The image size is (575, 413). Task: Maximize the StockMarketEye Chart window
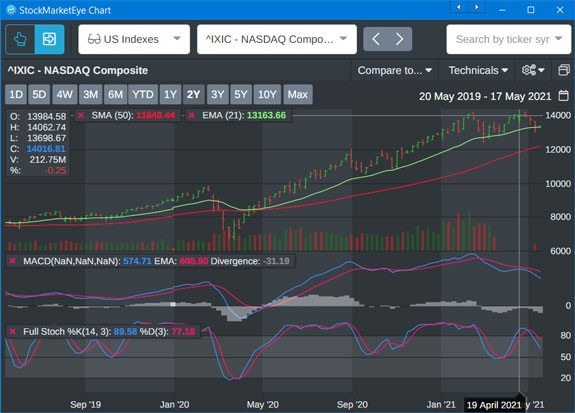click(530, 10)
